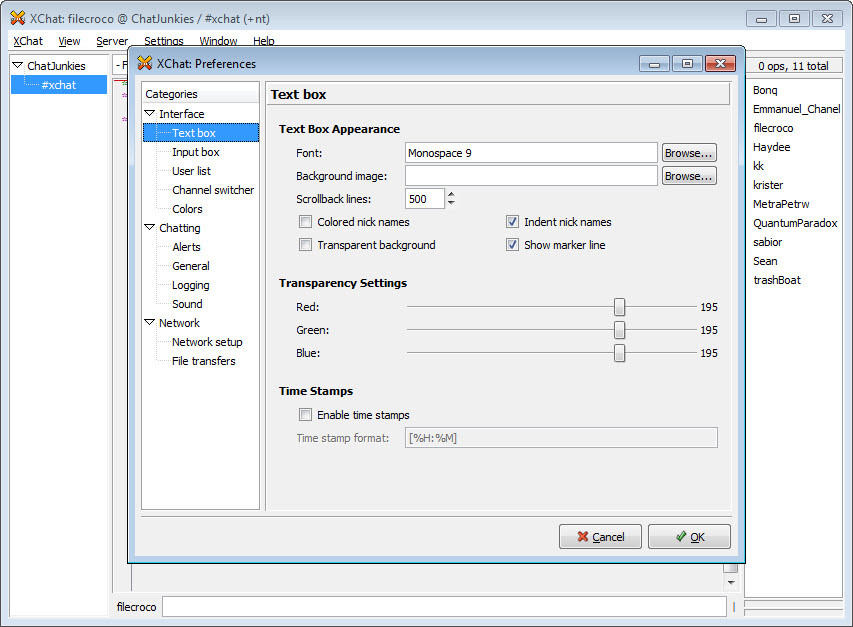
Task: Uncheck Indent nick names
Action: pos(512,222)
